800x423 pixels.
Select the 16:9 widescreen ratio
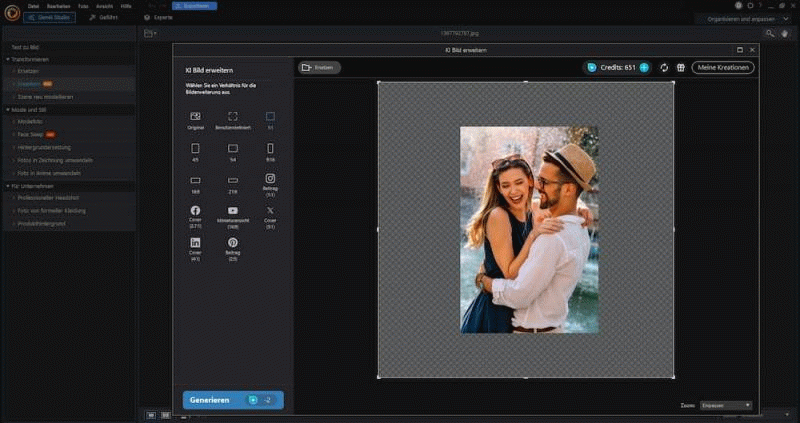[195, 181]
